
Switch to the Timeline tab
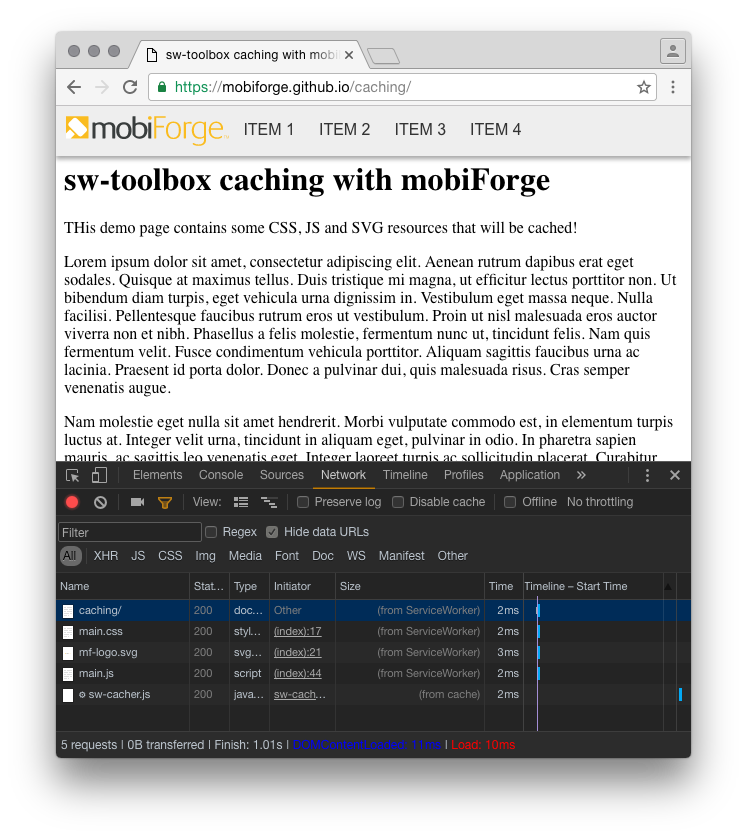405,475
